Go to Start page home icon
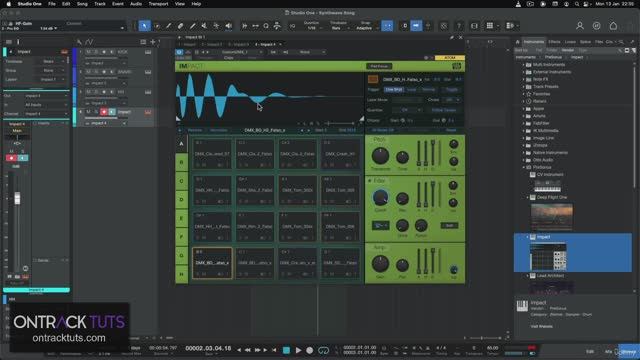Screen dimensions: 640x360 (613, 26)
